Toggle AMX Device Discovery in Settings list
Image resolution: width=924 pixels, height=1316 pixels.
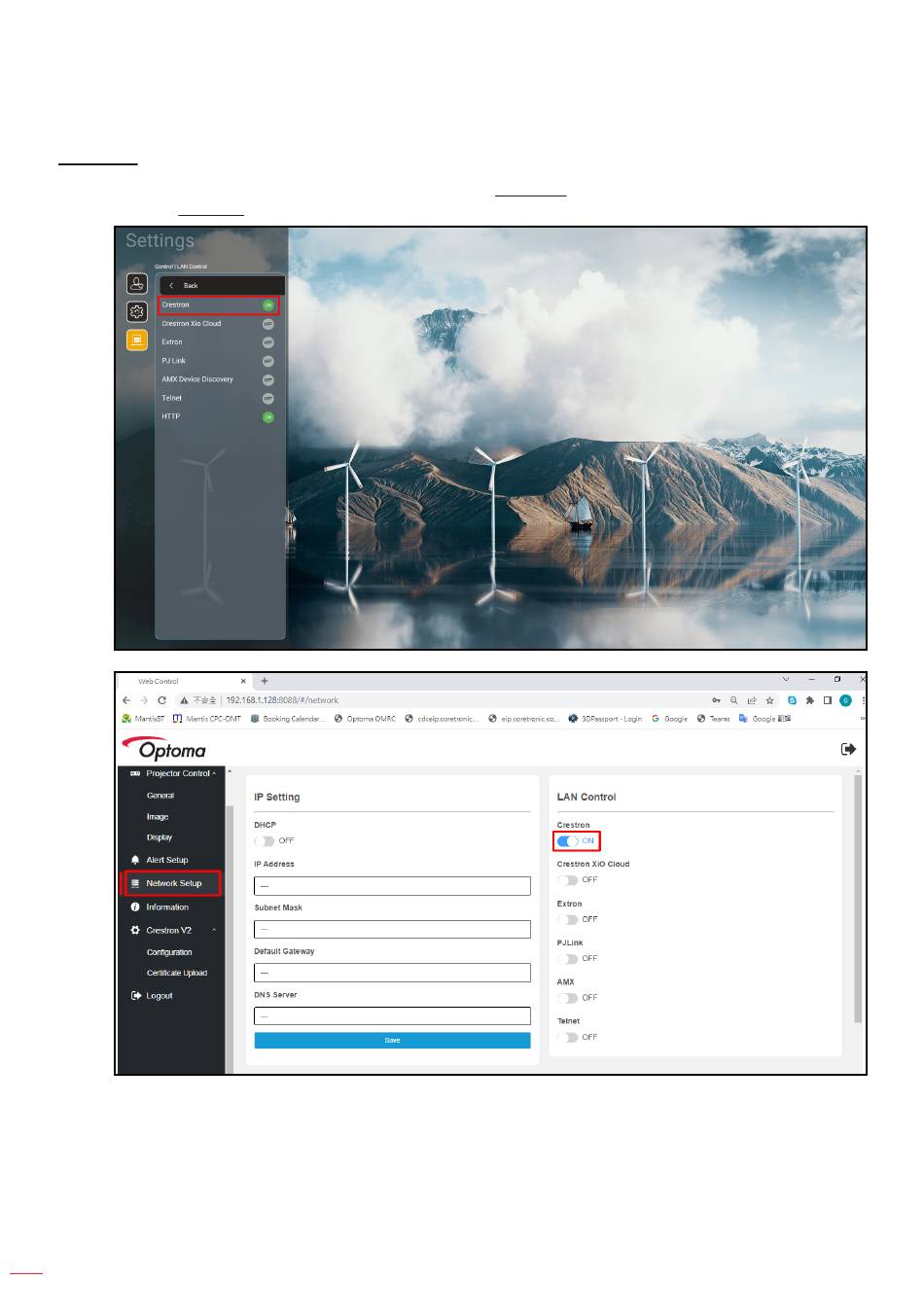tap(268, 379)
